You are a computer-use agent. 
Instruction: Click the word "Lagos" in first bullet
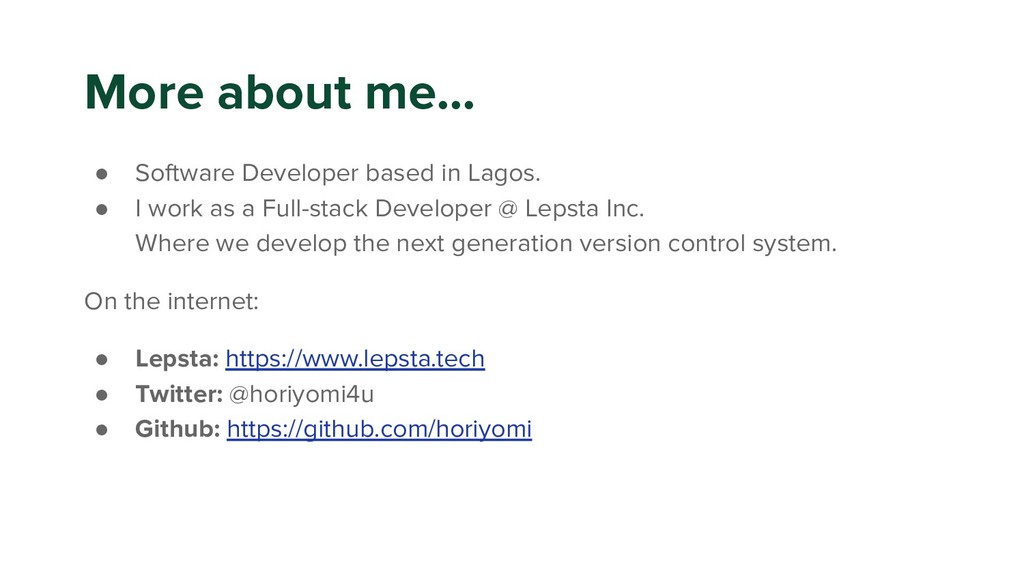(x=503, y=174)
